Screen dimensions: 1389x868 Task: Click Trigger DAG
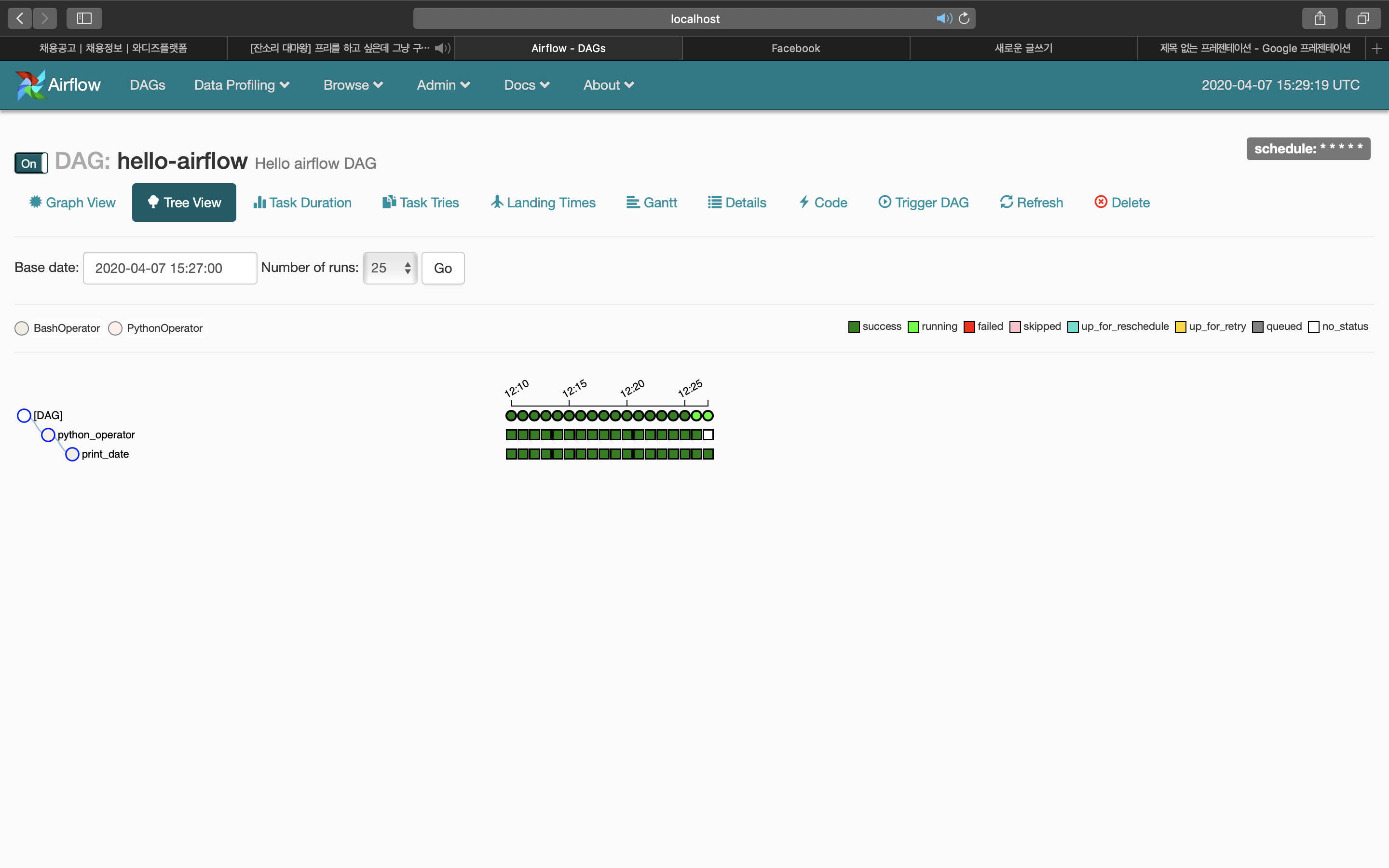pos(924,203)
